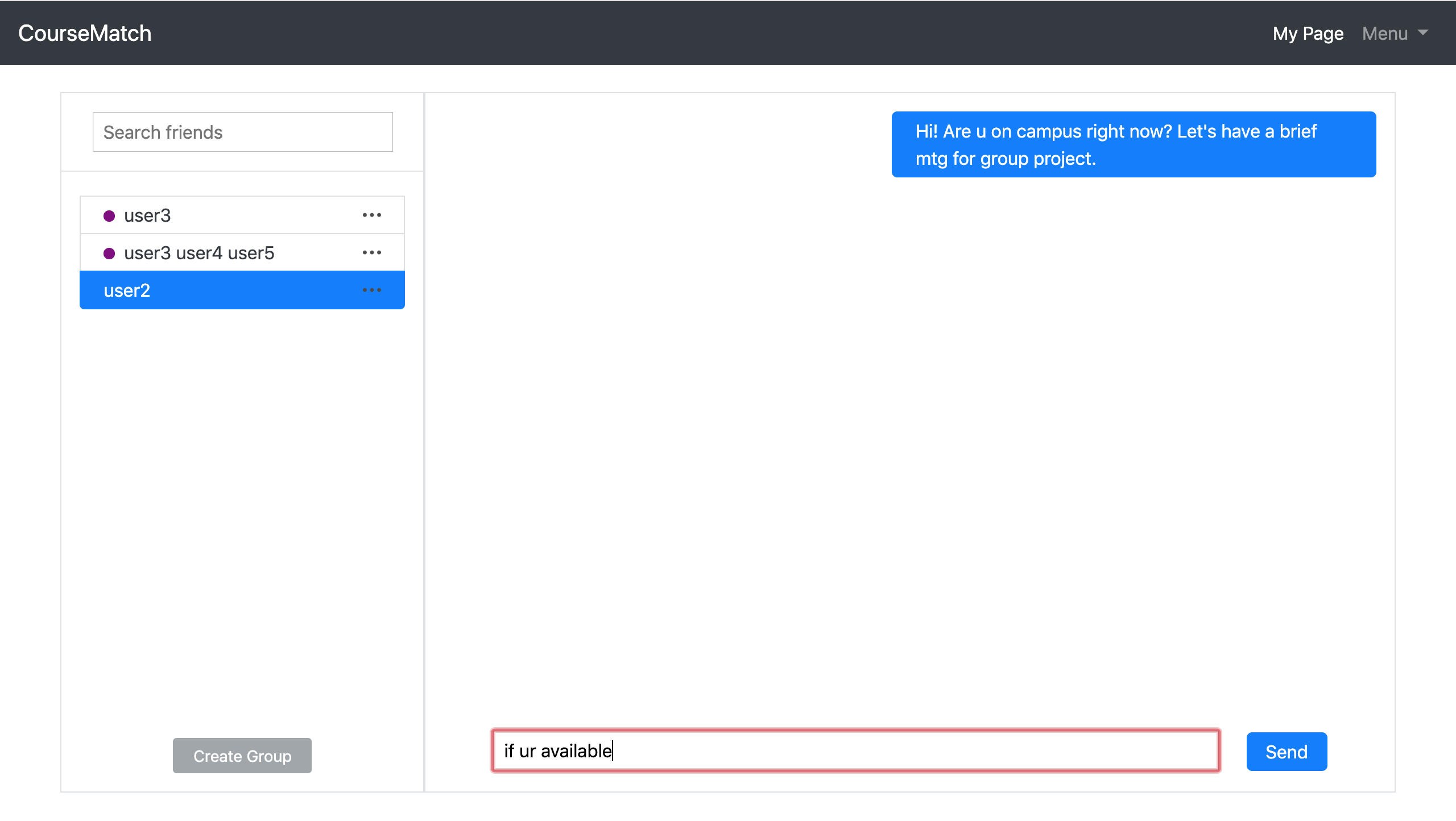Image resolution: width=1456 pixels, height=821 pixels.
Task: Click the CourseMatch title in the menu bar
Action: (x=84, y=32)
